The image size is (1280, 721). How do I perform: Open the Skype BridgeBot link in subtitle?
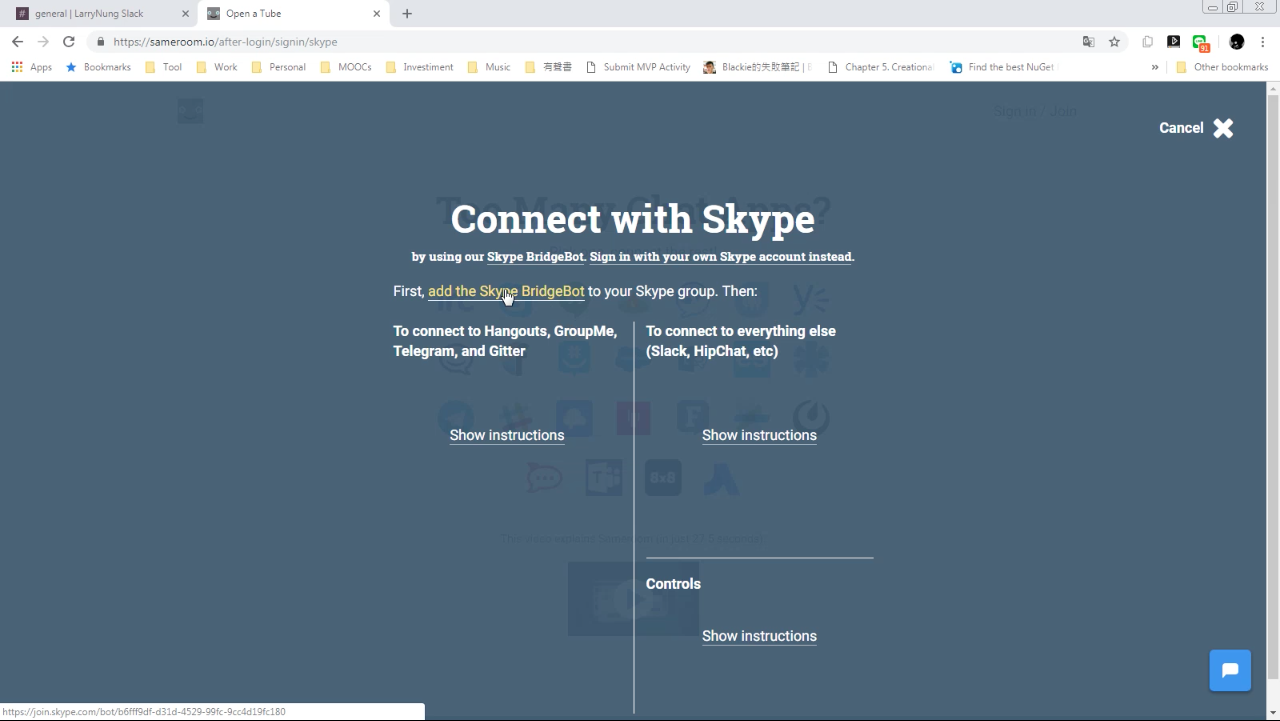click(535, 257)
